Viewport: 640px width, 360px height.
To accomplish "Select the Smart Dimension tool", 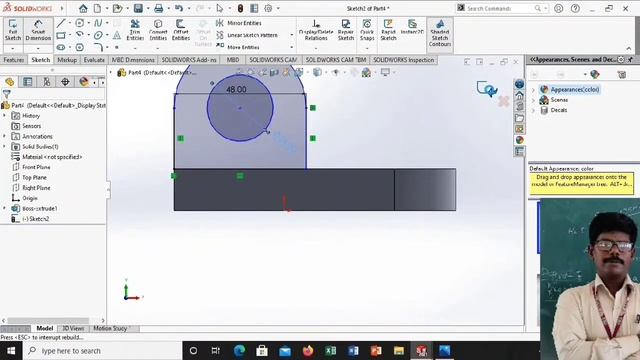I will (x=38, y=30).
